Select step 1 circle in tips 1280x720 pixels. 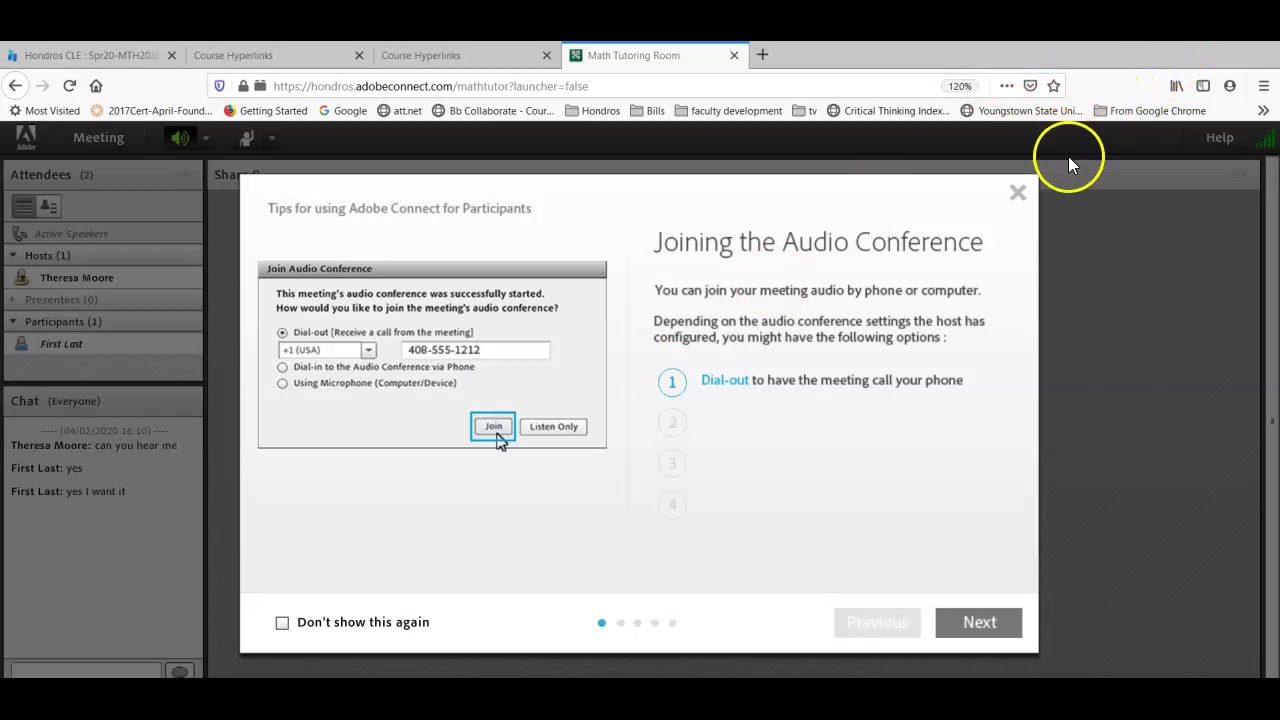point(672,382)
